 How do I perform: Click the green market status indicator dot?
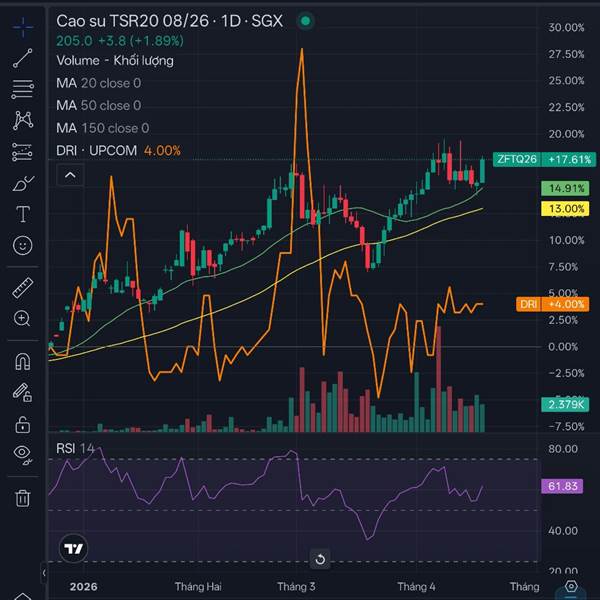point(305,21)
